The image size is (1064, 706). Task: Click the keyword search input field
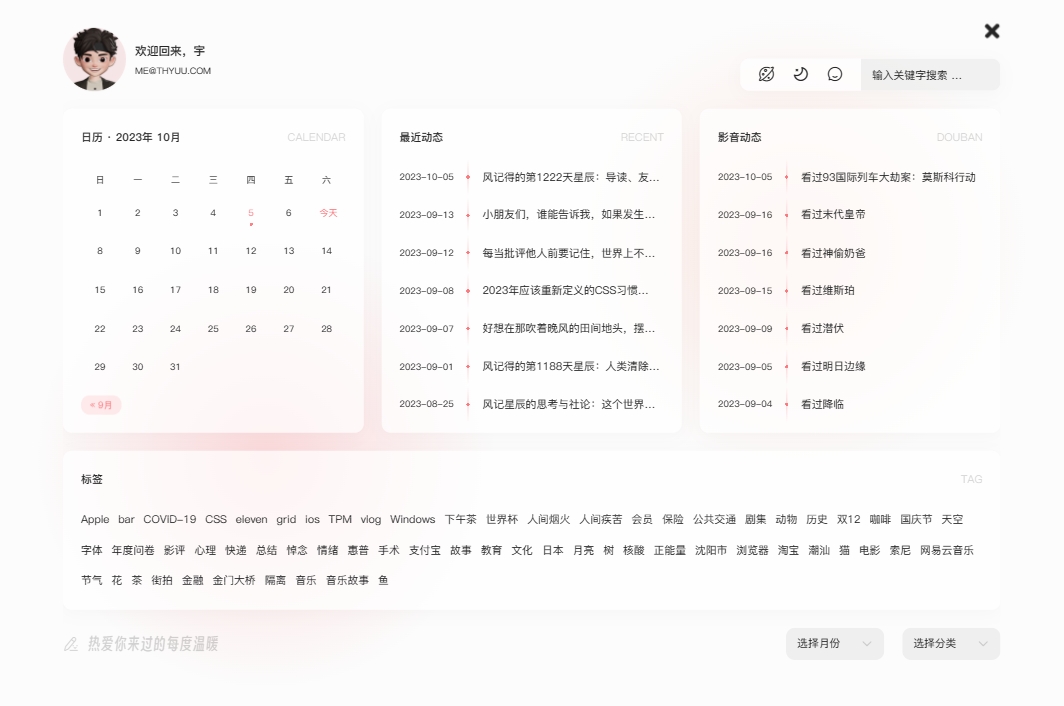pos(929,75)
